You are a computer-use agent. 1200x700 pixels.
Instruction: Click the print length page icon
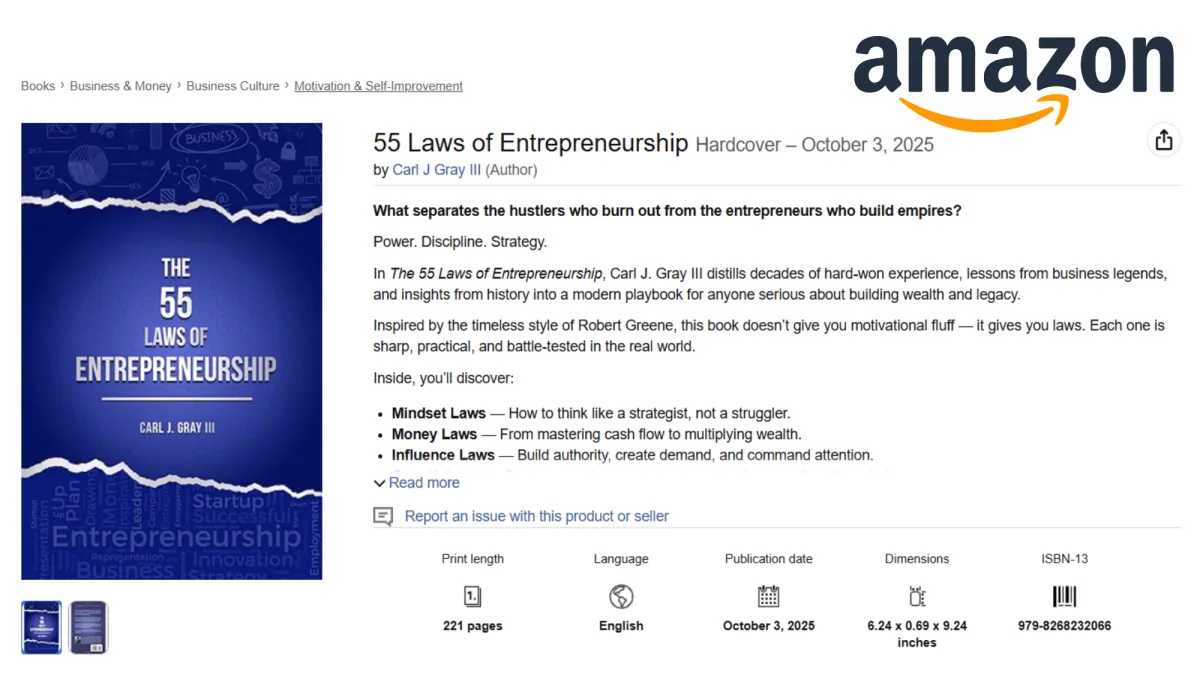point(472,597)
